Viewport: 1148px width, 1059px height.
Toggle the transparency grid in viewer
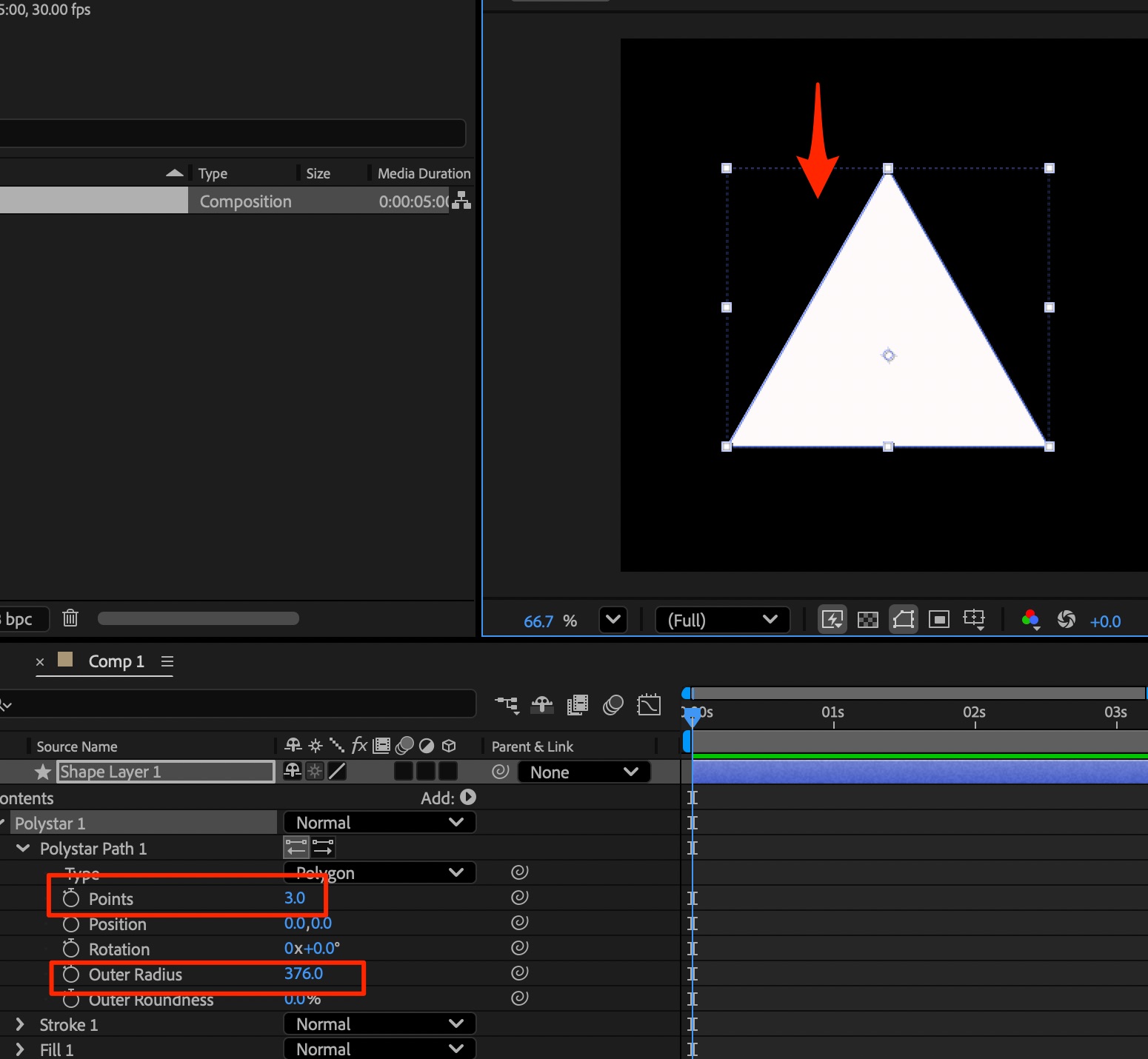pos(867,620)
